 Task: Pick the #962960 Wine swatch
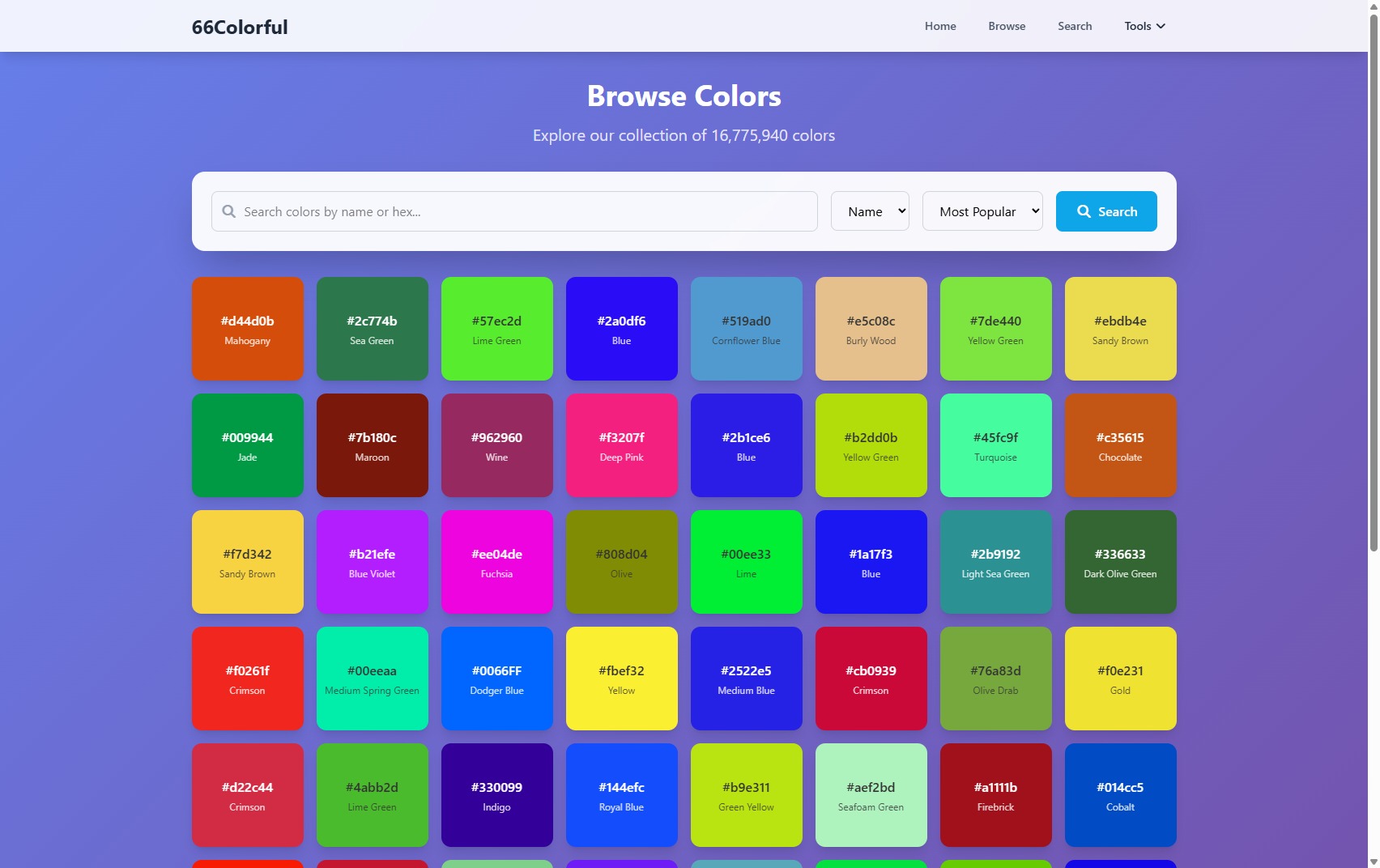pos(497,445)
